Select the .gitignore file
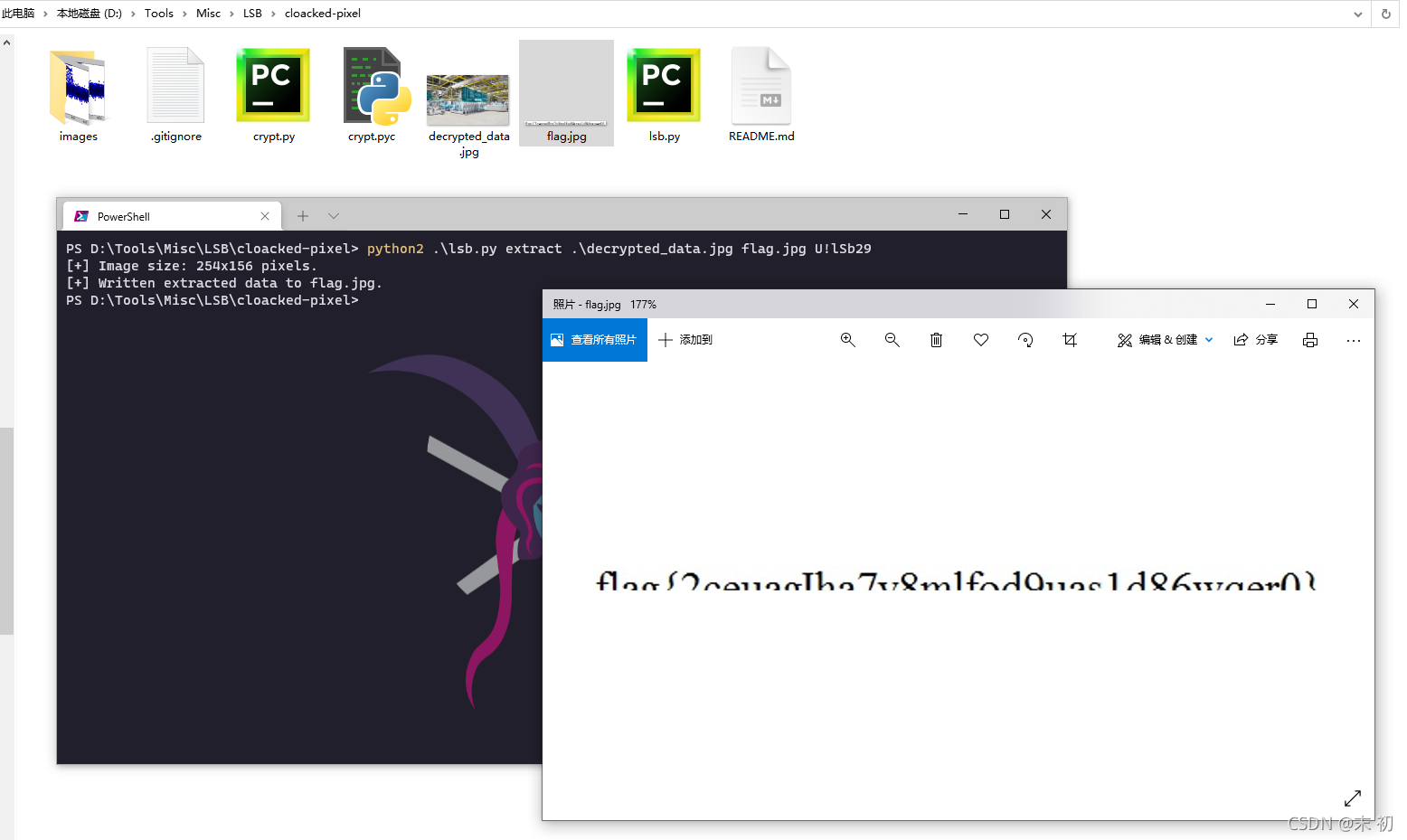The height and width of the screenshot is (840, 1407). point(176,95)
